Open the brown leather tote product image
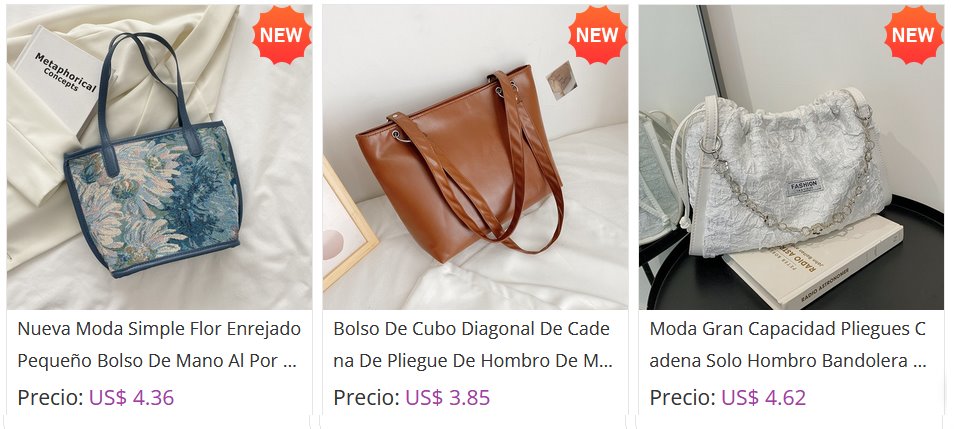The image size is (958, 429). pos(475,157)
